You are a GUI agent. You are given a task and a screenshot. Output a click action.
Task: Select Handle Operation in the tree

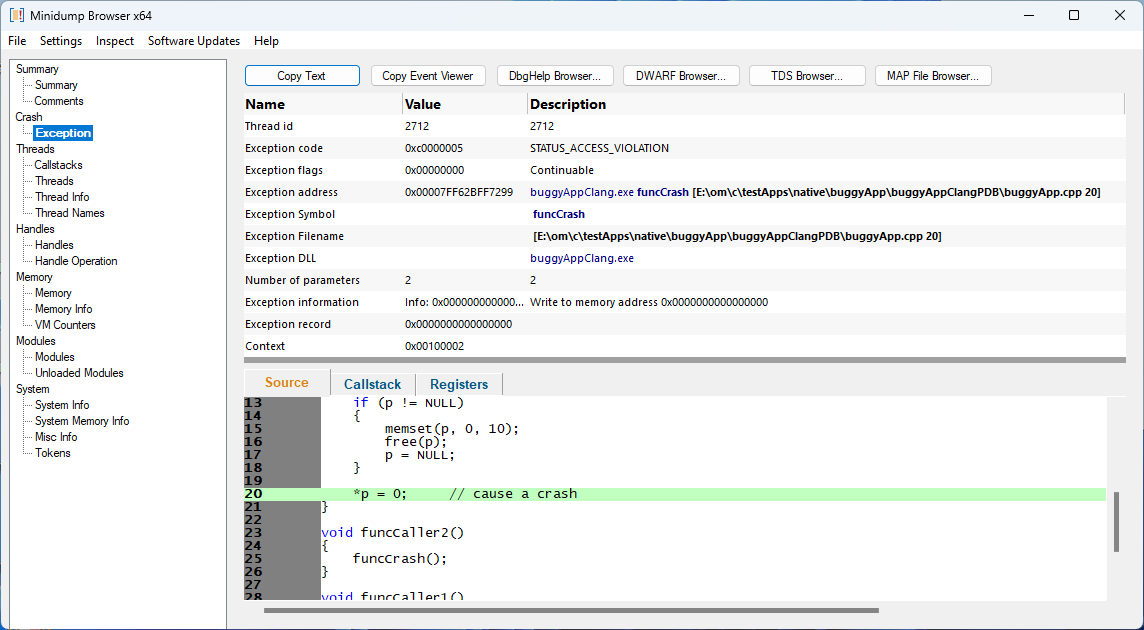[76, 261]
